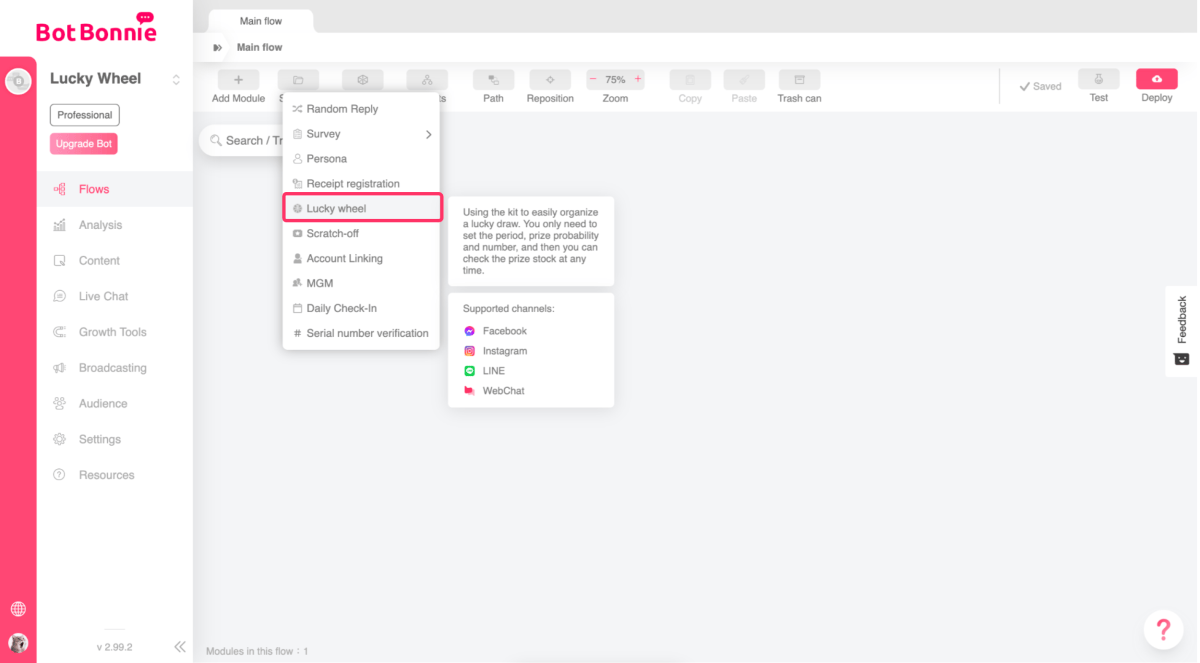Expand the flow list arrow beside Main flow
This screenshot has height=663, width=1200.
click(x=217, y=48)
